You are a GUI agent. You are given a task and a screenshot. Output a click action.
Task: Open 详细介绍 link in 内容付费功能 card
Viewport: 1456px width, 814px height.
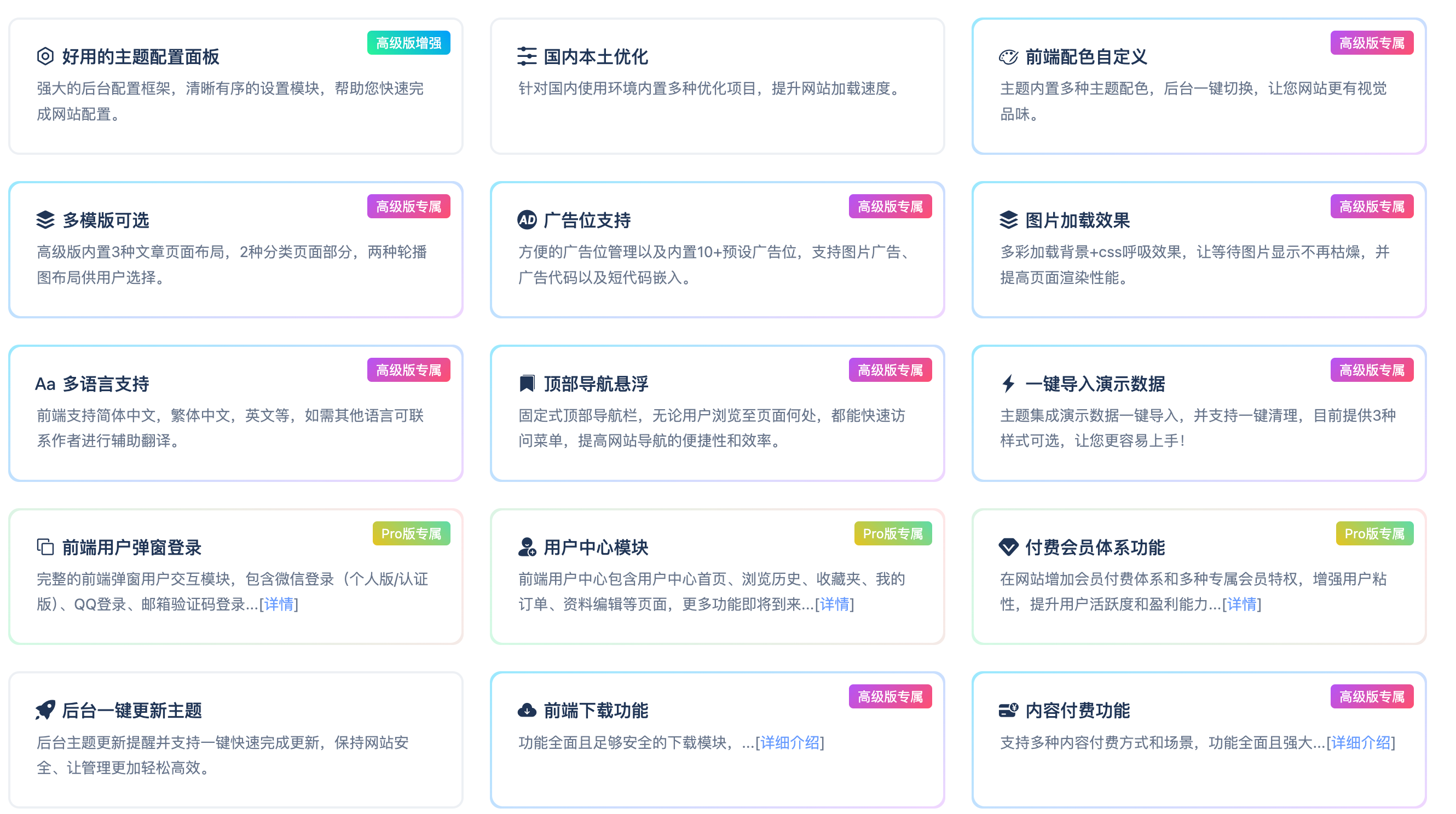coord(1360,743)
